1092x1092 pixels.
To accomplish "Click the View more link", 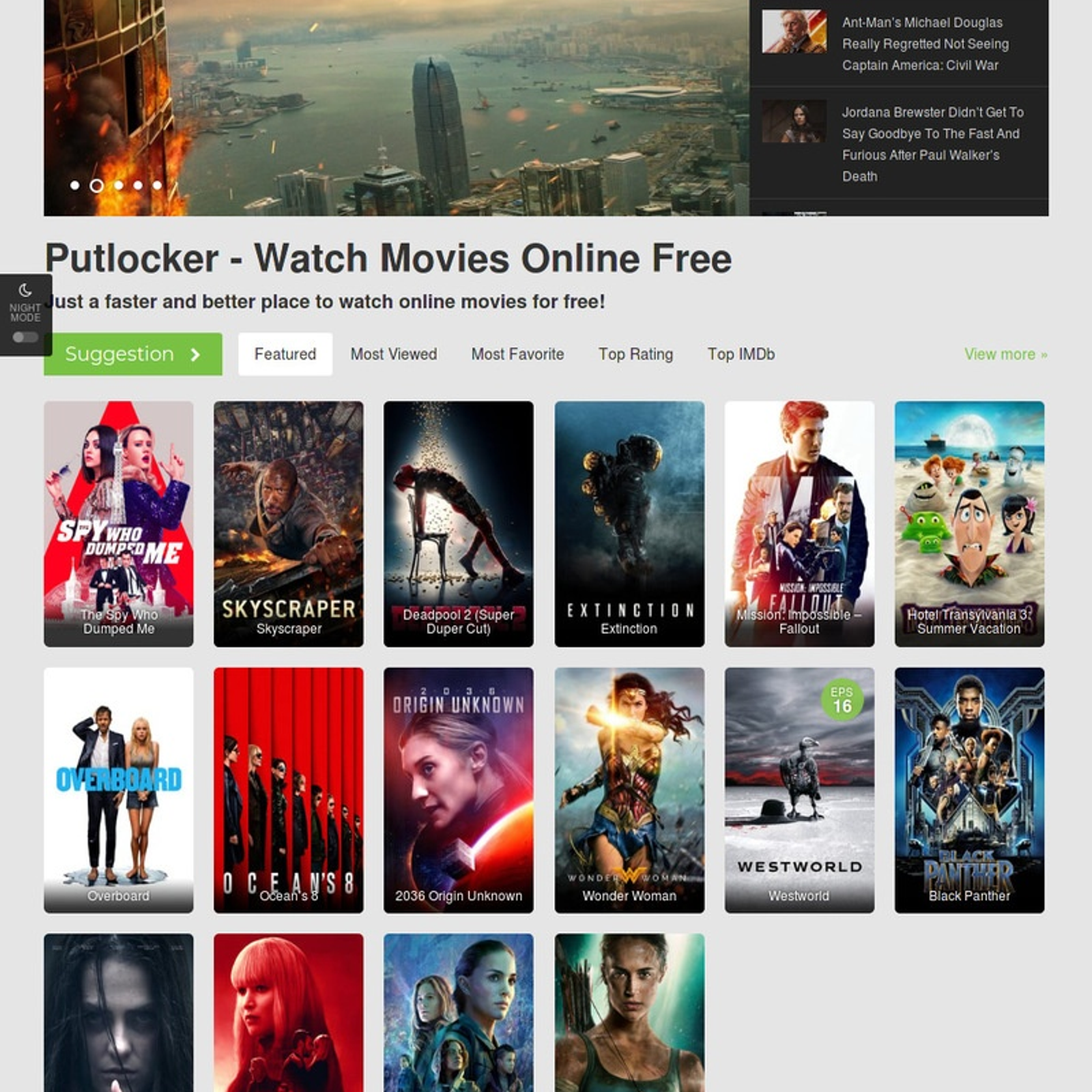I will pyautogui.click(x=1005, y=354).
